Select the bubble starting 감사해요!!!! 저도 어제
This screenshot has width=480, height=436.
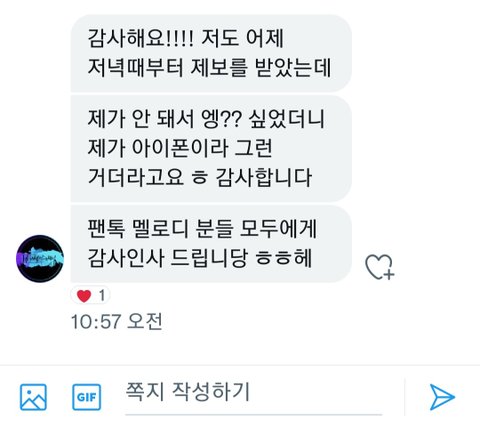(x=211, y=53)
